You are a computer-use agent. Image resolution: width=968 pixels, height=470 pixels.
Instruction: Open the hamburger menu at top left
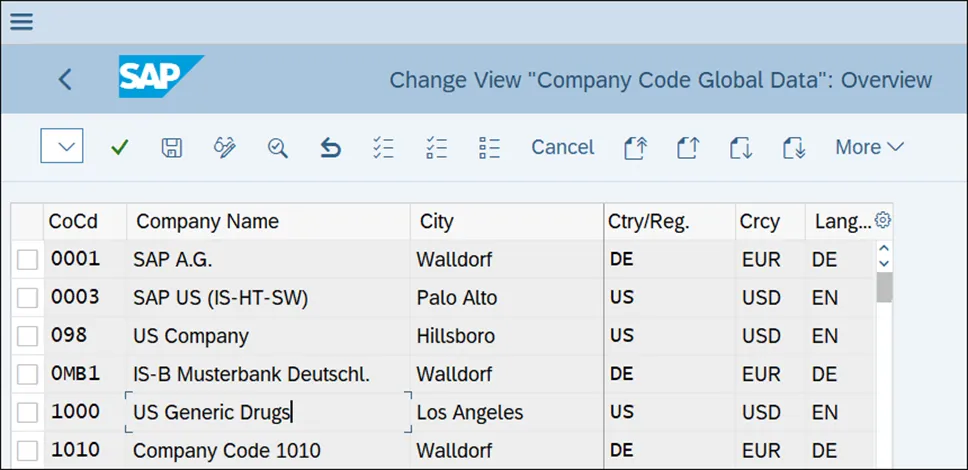click(x=21, y=21)
